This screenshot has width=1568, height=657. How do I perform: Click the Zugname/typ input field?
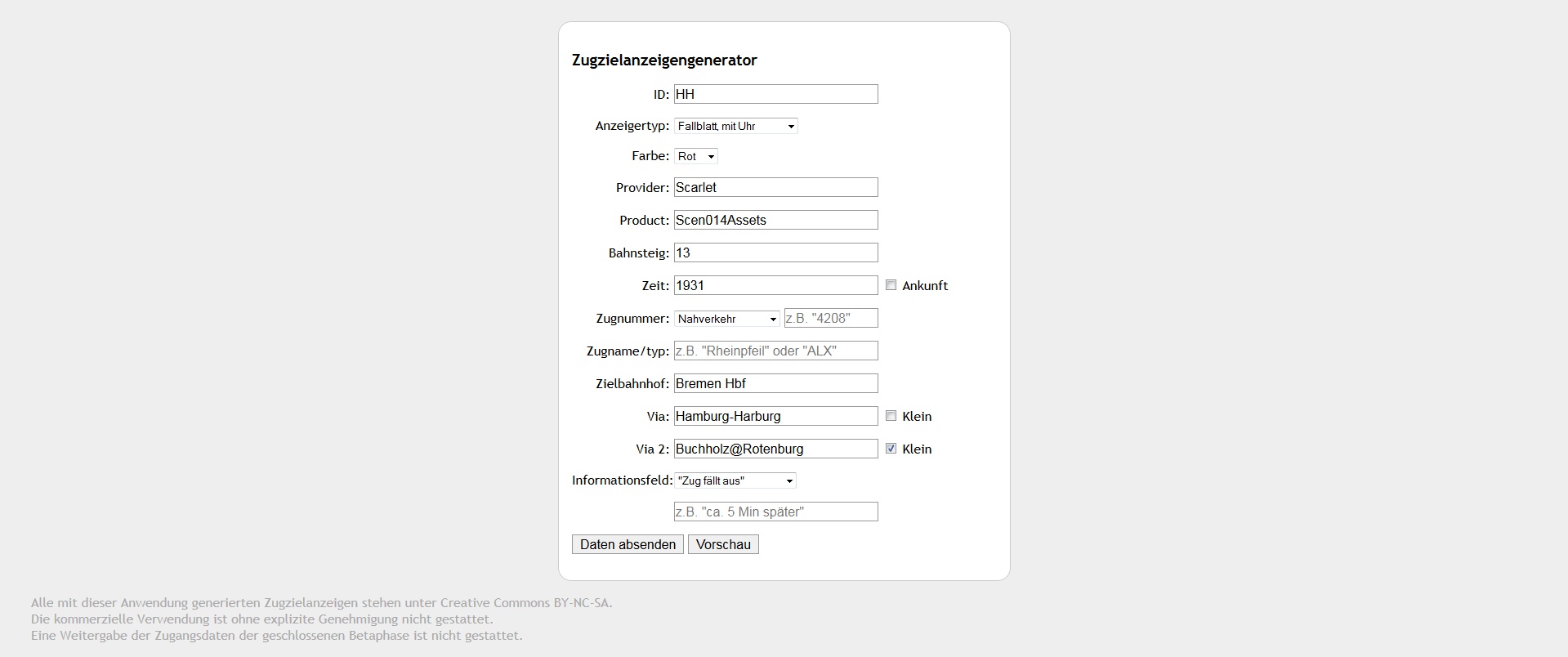pyautogui.click(x=775, y=351)
